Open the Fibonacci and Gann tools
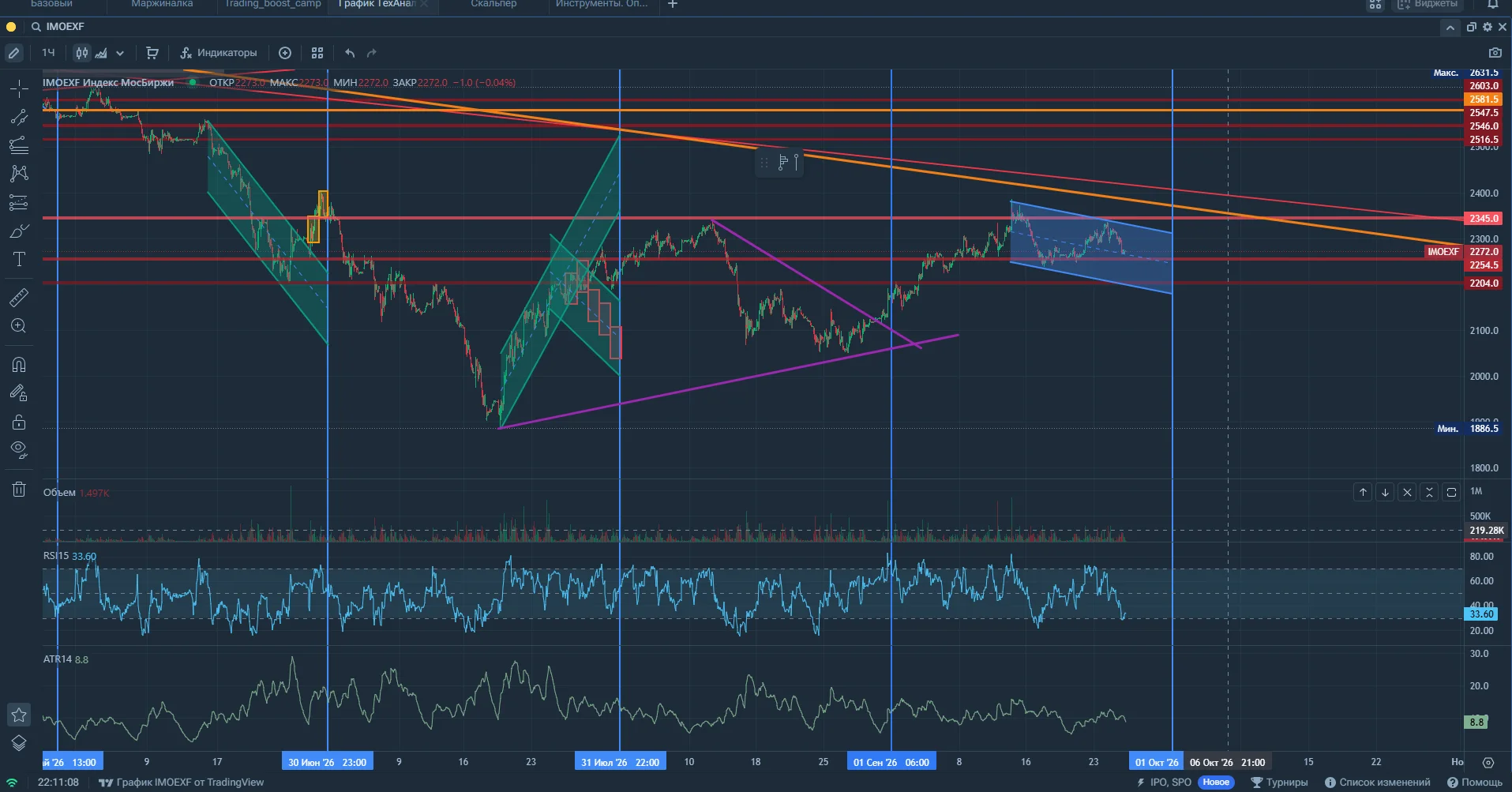This screenshot has width=1512, height=792. tap(19, 145)
